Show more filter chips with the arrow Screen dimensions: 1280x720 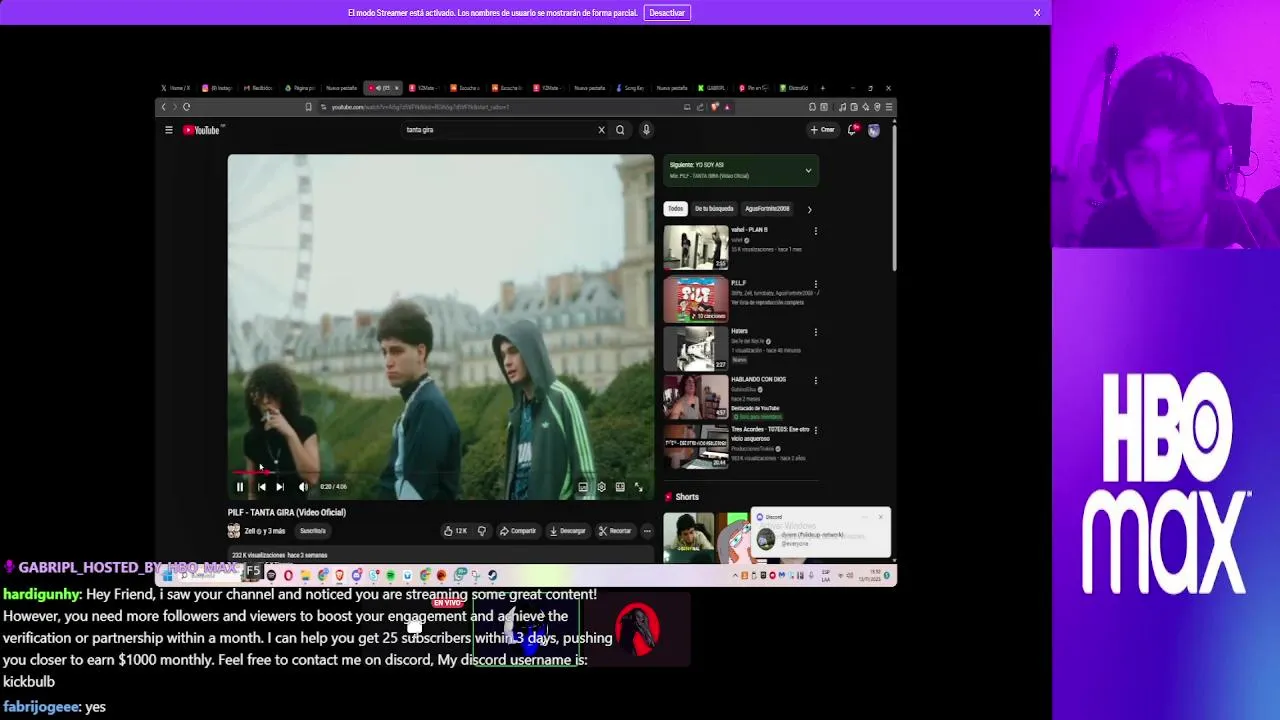[x=809, y=209]
